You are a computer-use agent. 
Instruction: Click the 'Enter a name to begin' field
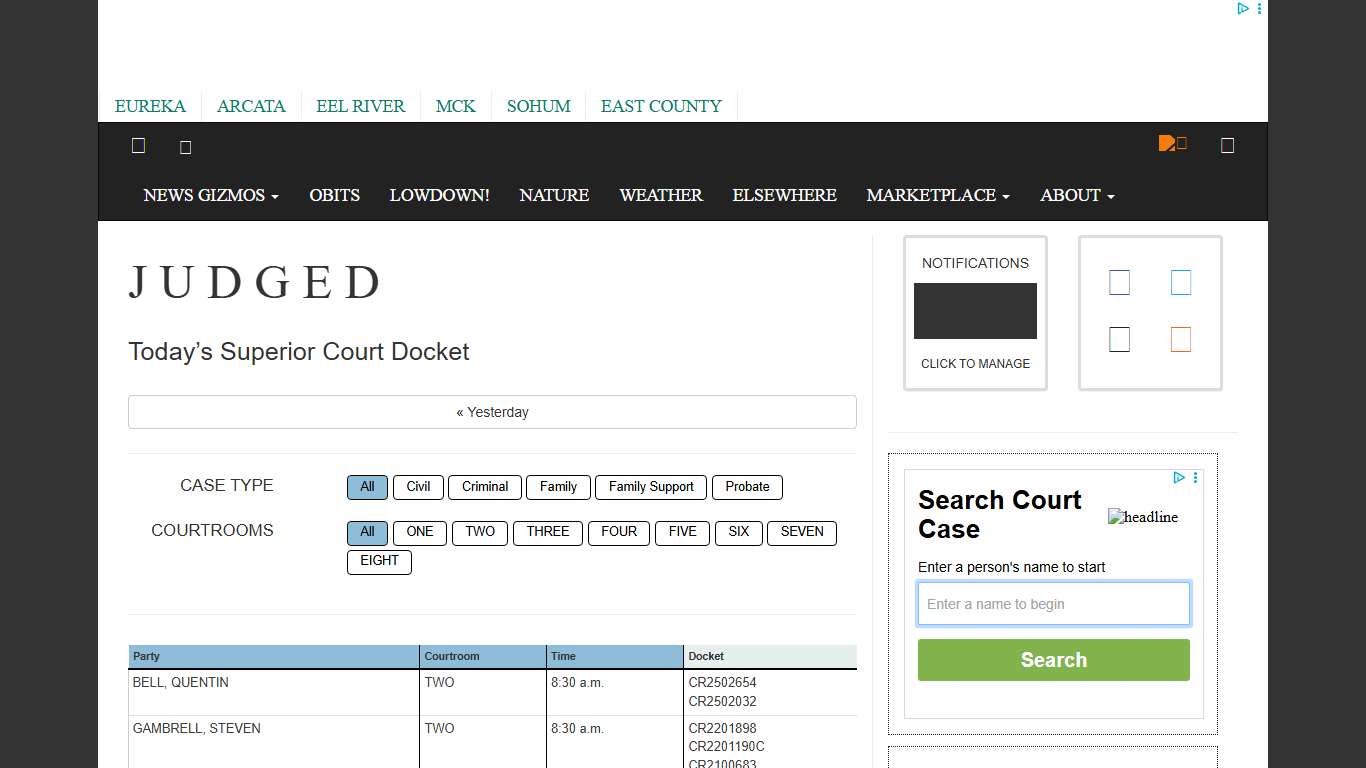[1053, 604]
